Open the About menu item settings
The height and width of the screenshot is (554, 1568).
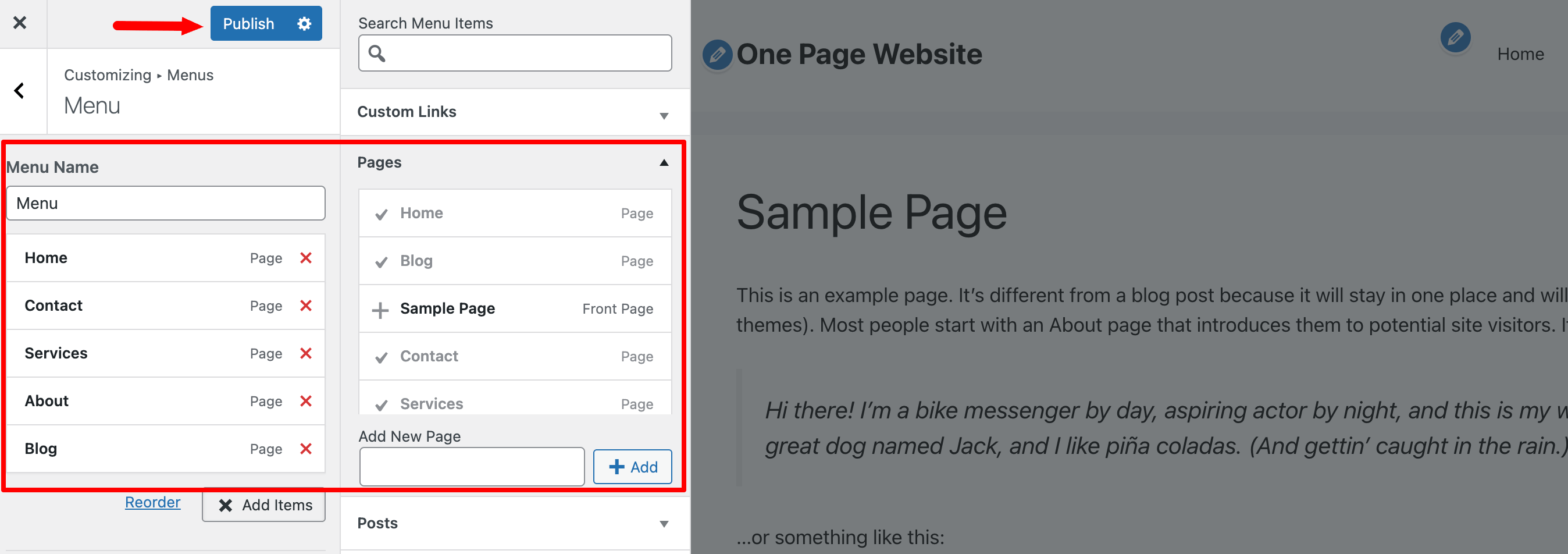(166, 401)
